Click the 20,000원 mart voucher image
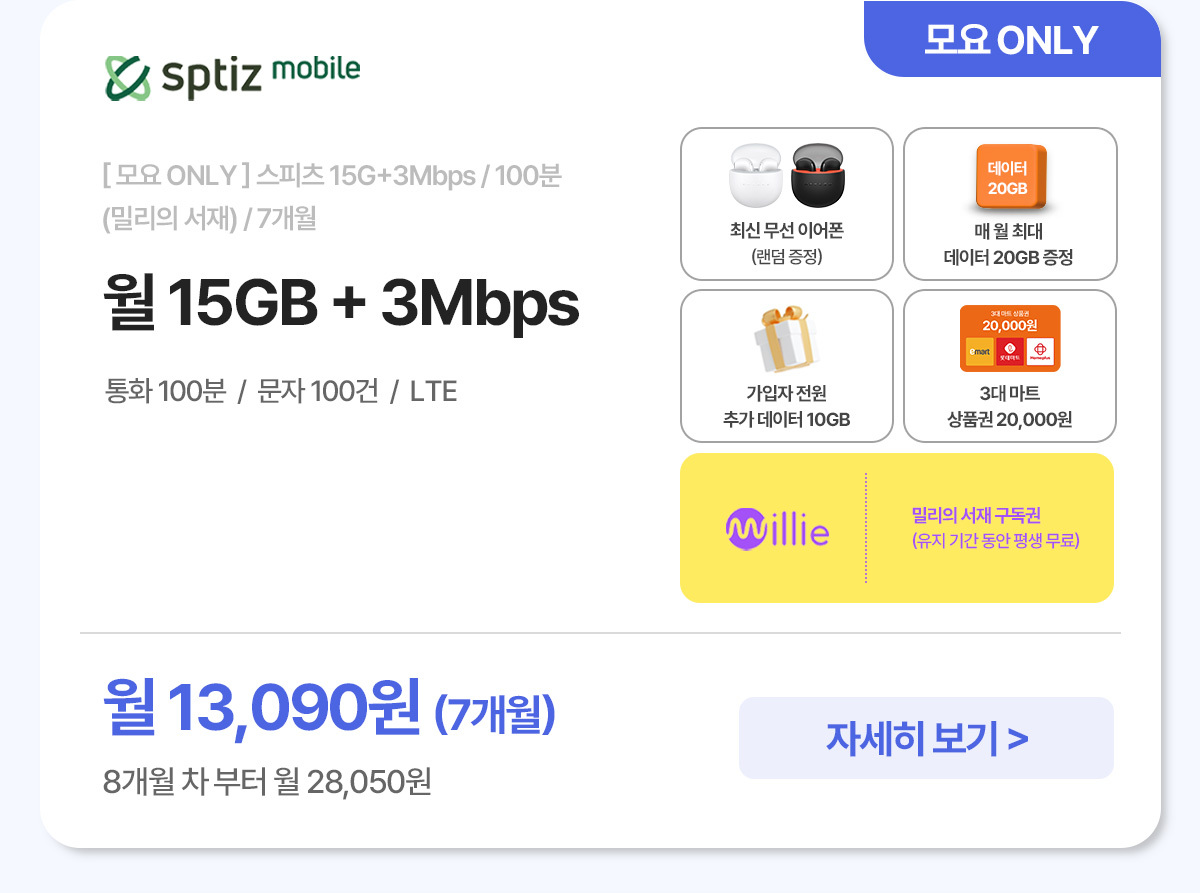The image size is (1200, 893). tap(1009, 338)
